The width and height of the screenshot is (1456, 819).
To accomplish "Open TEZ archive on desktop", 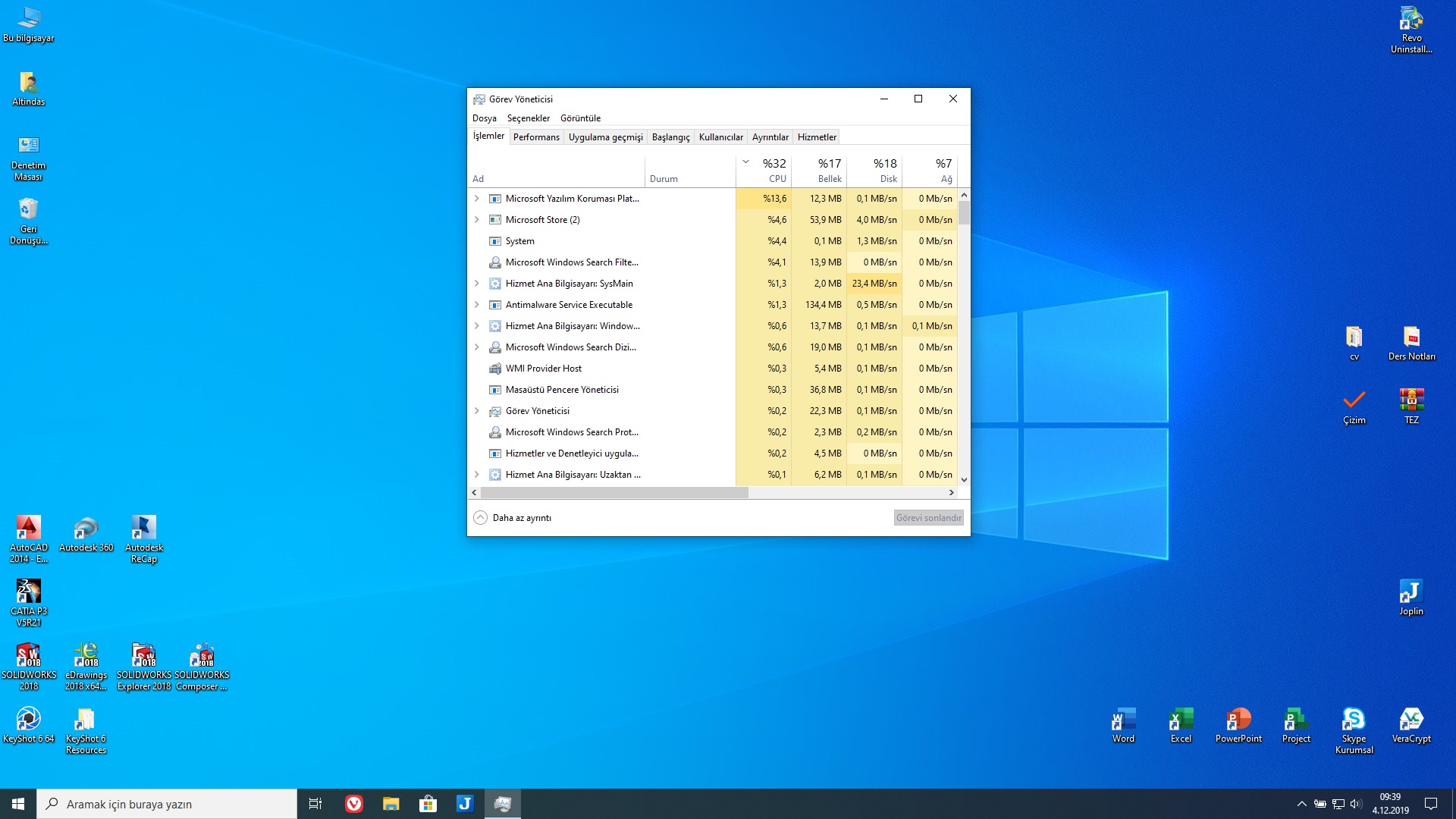I will point(1411,406).
